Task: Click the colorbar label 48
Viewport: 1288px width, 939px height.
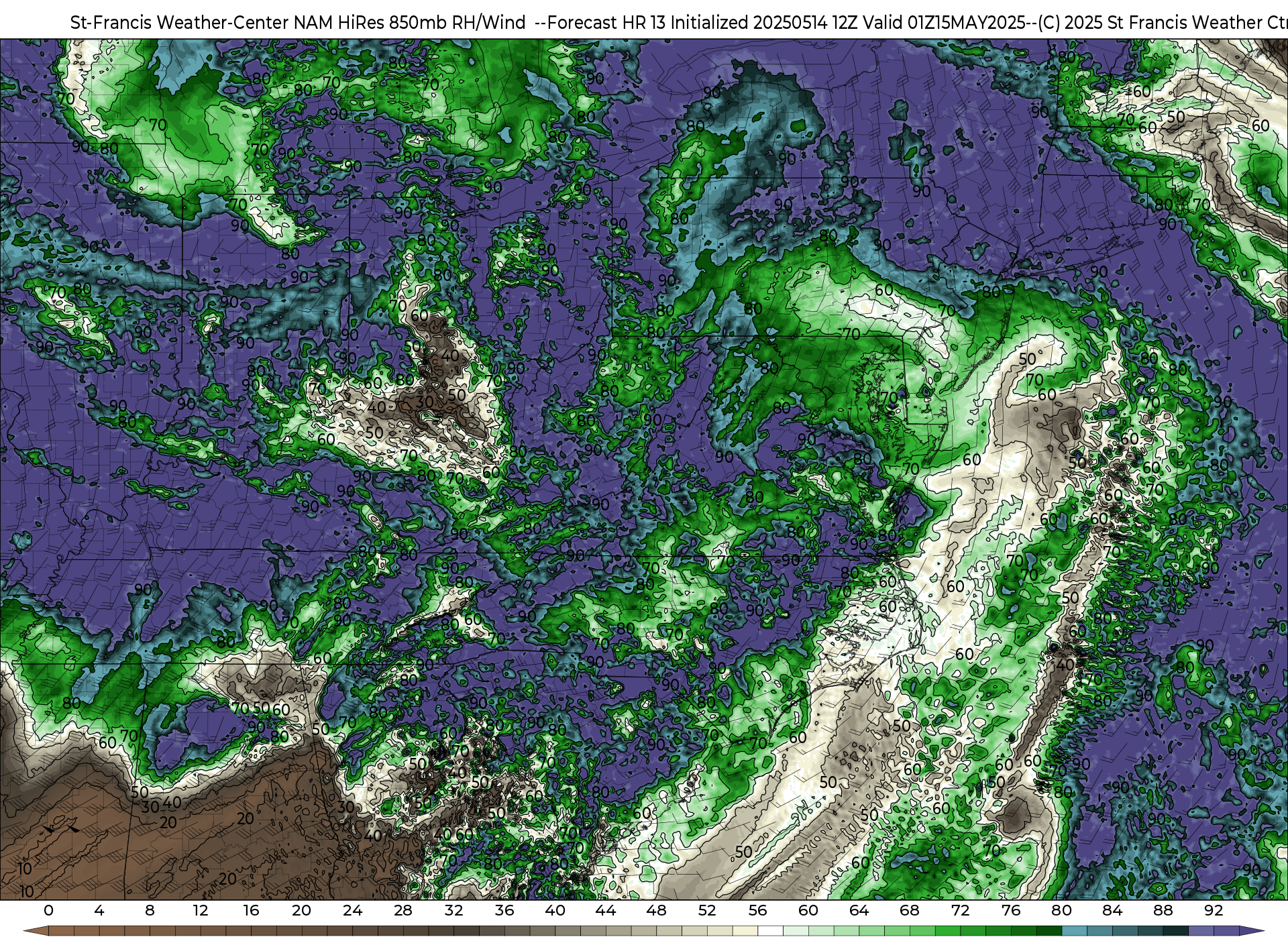Action: coord(656,910)
